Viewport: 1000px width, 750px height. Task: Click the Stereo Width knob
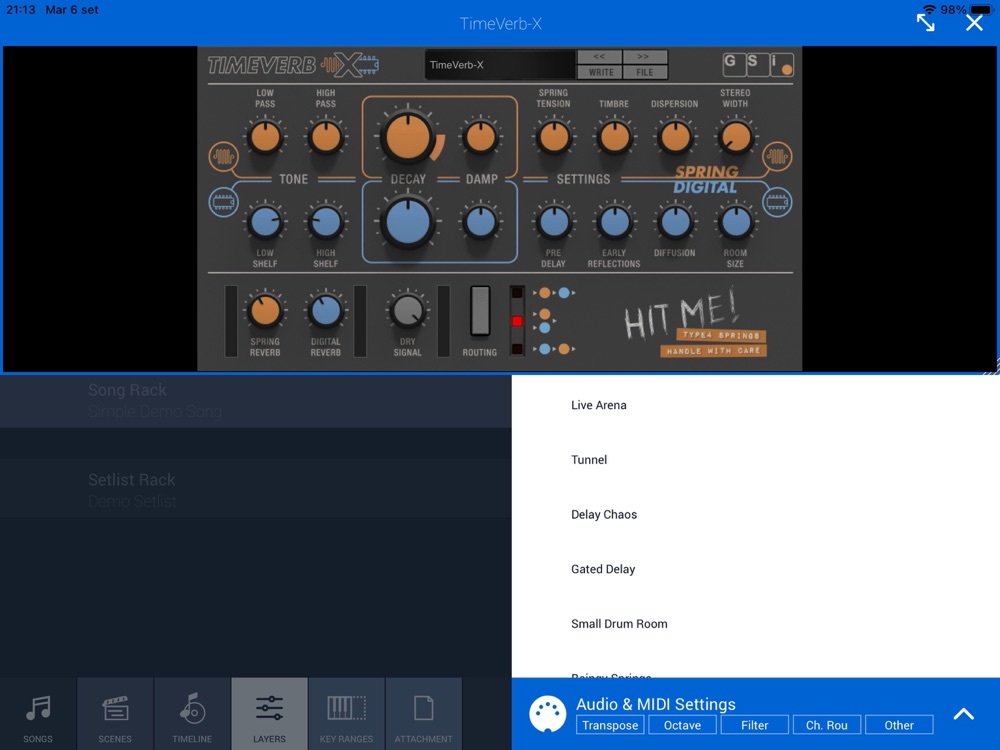coord(735,136)
